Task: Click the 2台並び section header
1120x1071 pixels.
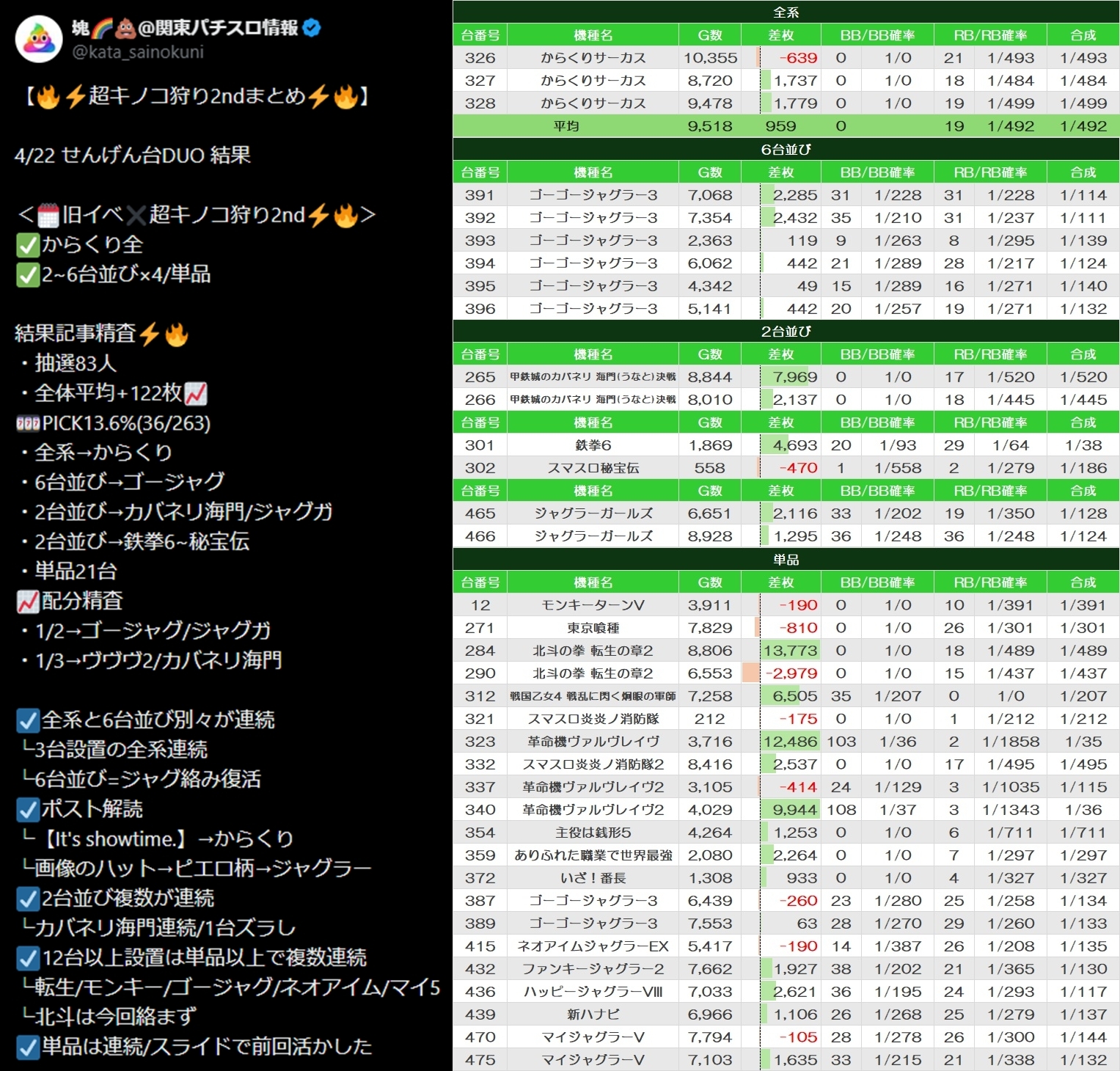Action: point(786,332)
